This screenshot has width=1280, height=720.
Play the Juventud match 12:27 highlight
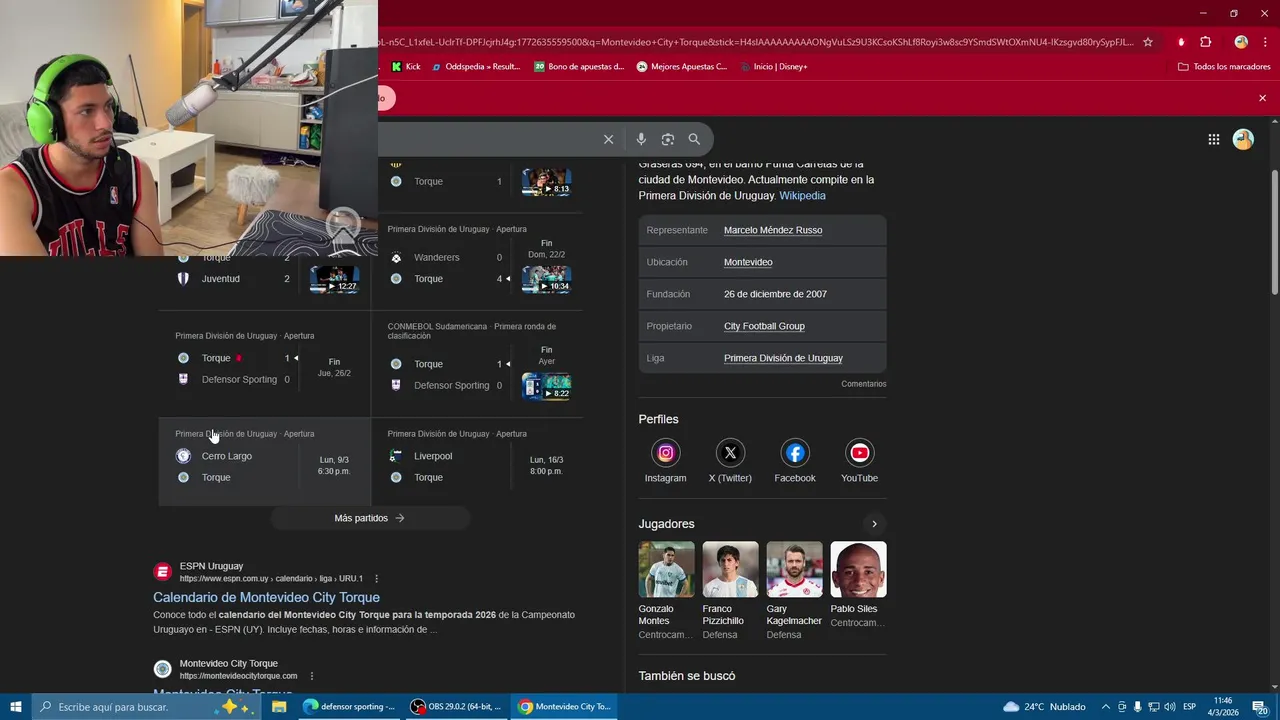[x=334, y=279]
